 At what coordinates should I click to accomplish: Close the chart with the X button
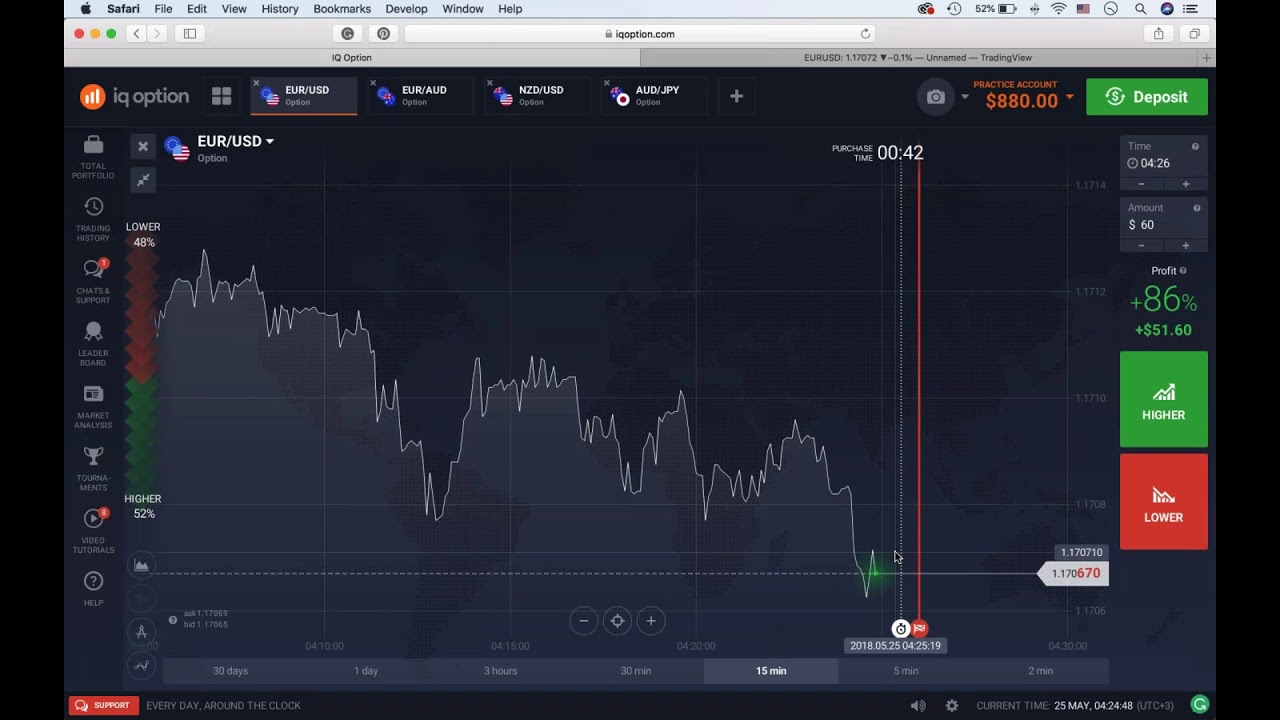coord(143,146)
